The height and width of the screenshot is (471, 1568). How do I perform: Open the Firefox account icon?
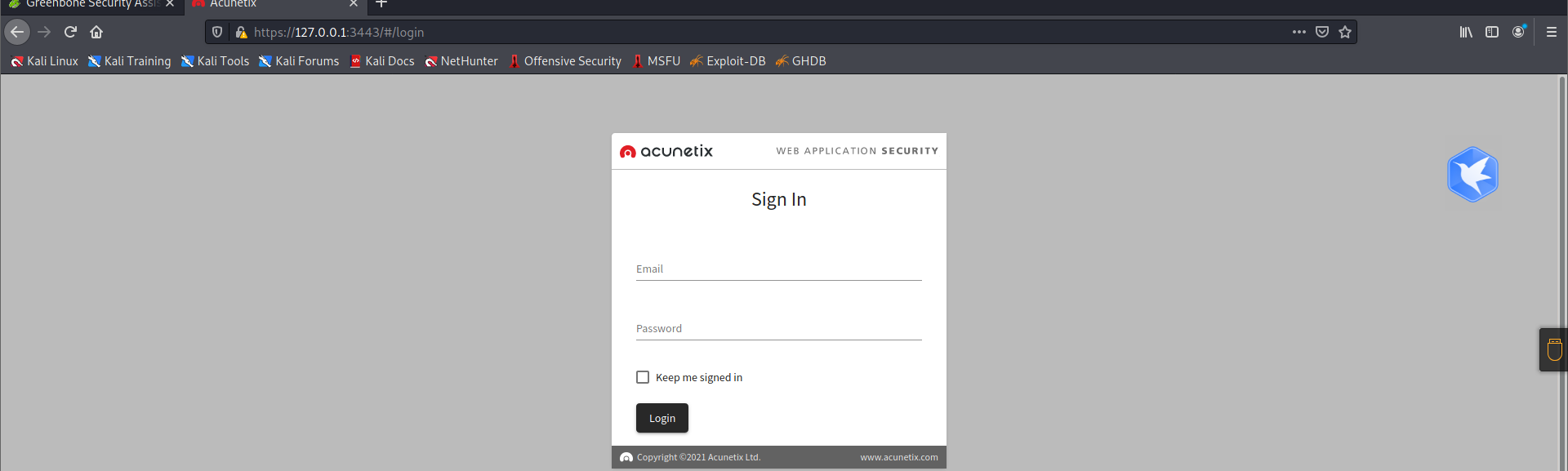tap(1518, 32)
